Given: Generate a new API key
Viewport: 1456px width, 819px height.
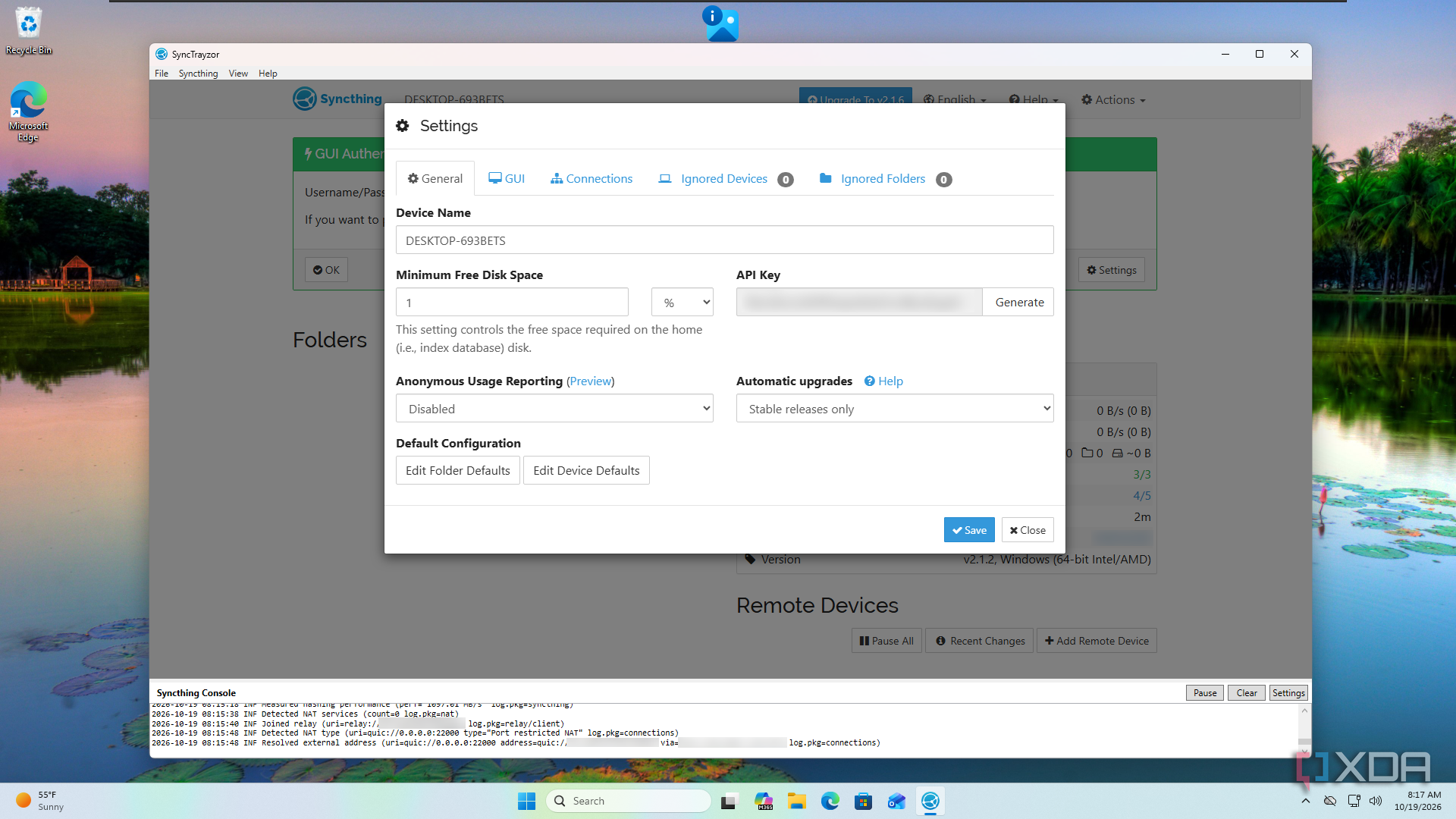Looking at the screenshot, I should click(1018, 303).
